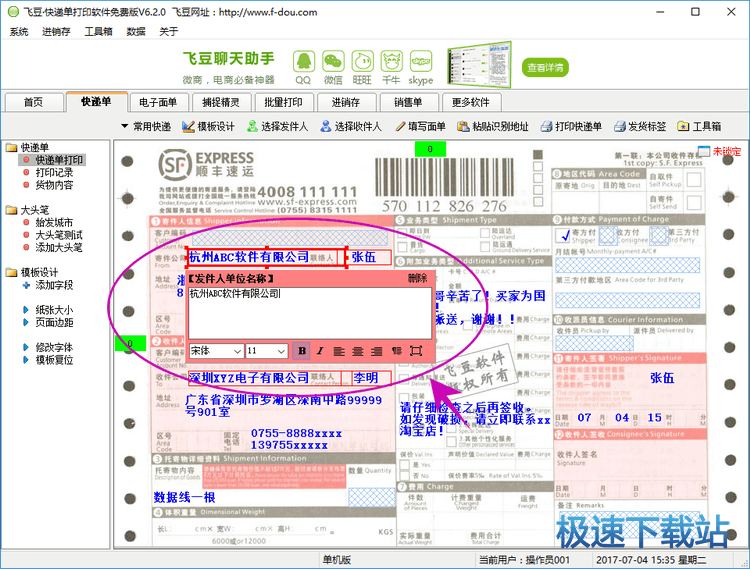Open the 千牛 icon
This screenshot has height=569, width=750.
click(x=392, y=62)
